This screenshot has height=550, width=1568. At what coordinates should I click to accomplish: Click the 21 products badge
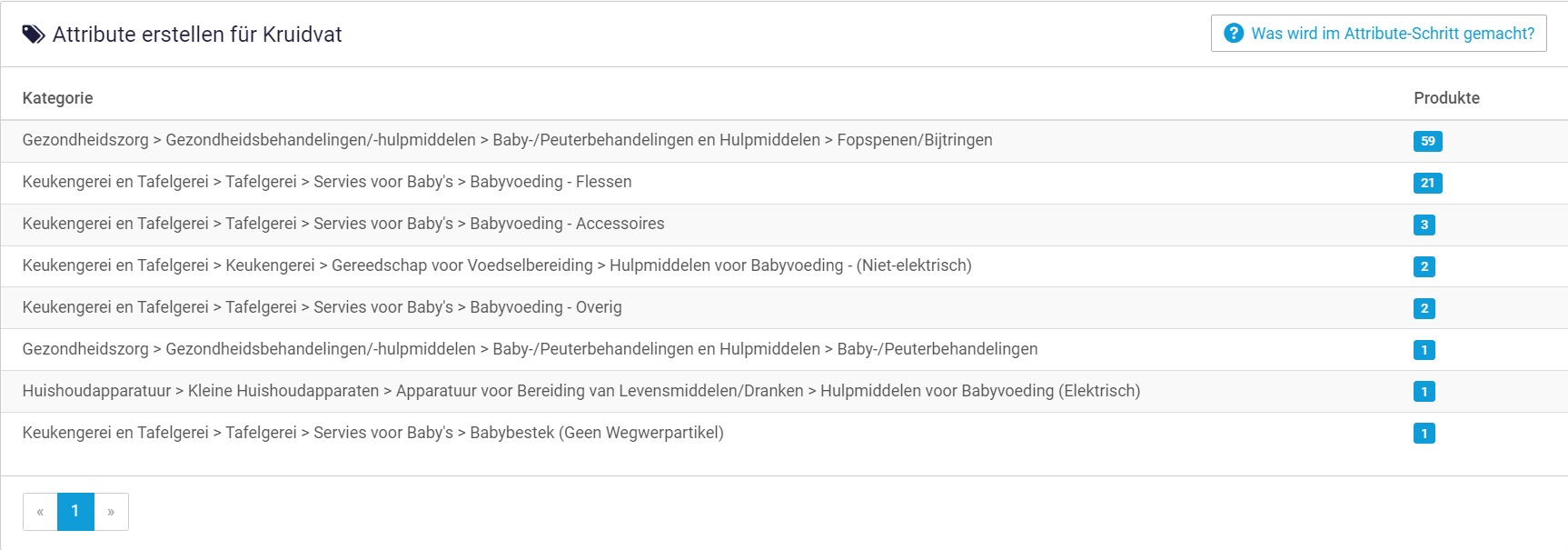[x=1427, y=183]
